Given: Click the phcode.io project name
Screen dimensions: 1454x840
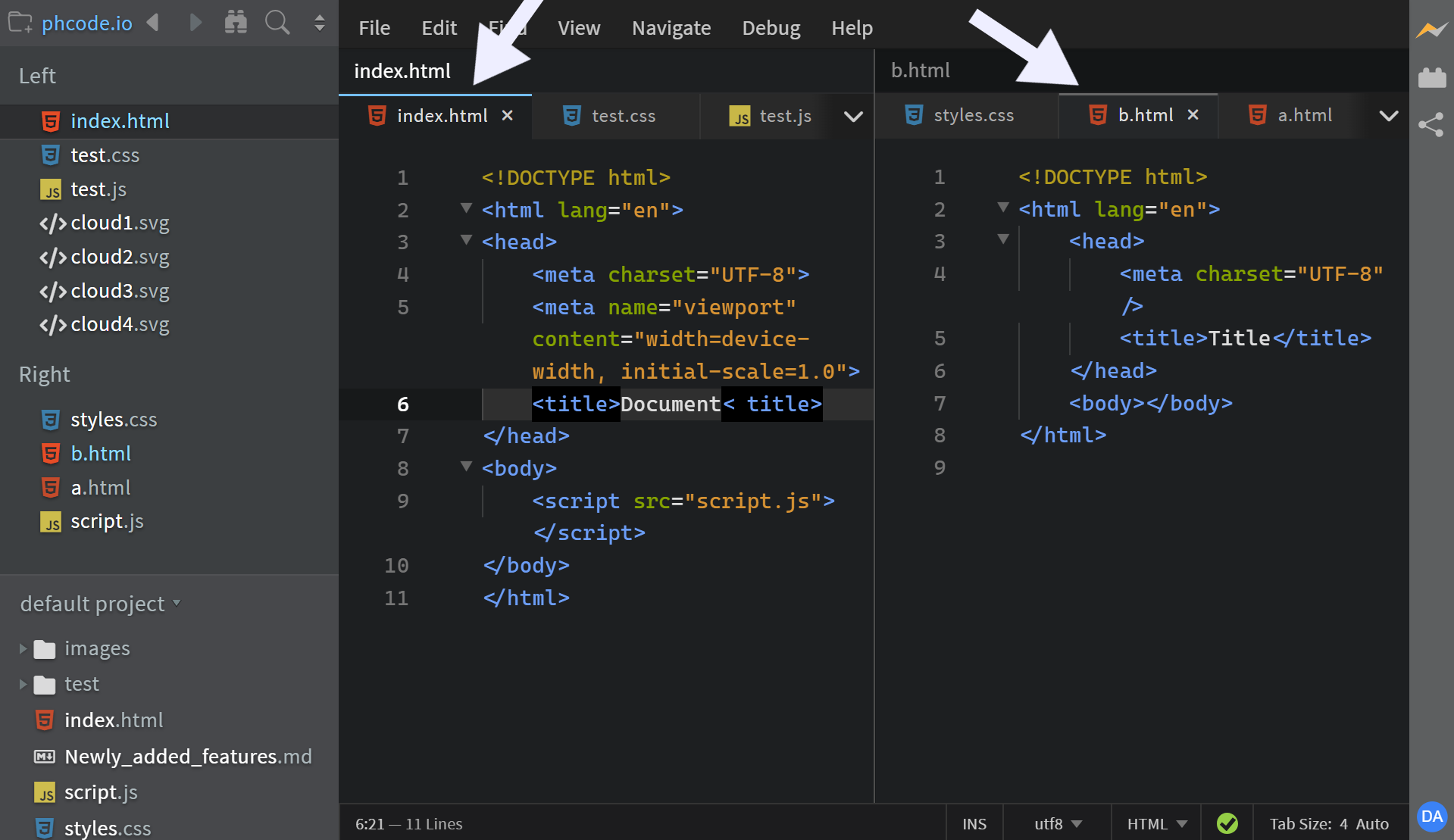Looking at the screenshot, I should point(86,23).
